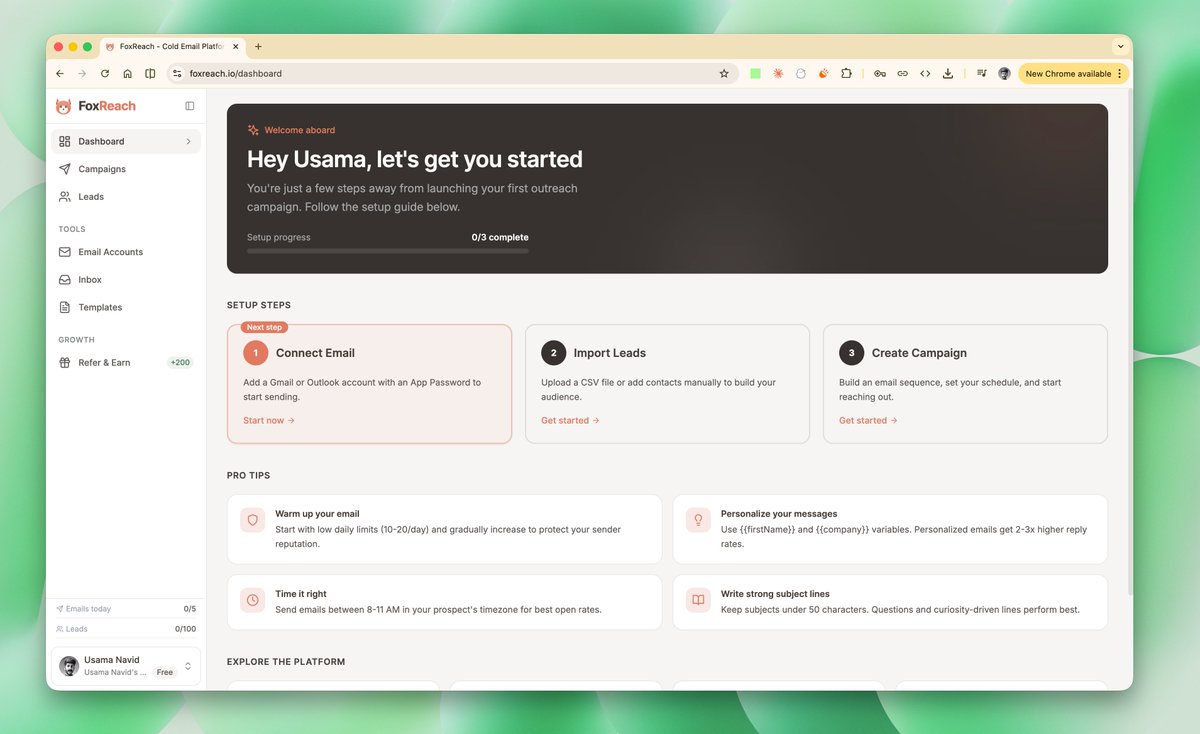Click the shield icon on Warm up tip
Screen dimensions: 1200x734
[253, 521]
